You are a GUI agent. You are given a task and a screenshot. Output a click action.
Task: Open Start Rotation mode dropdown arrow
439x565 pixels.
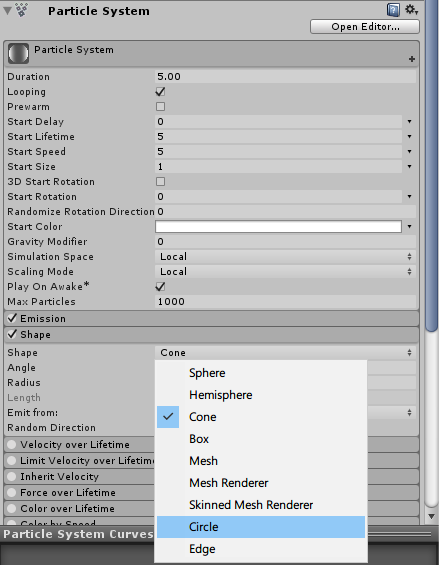click(409, 197)
